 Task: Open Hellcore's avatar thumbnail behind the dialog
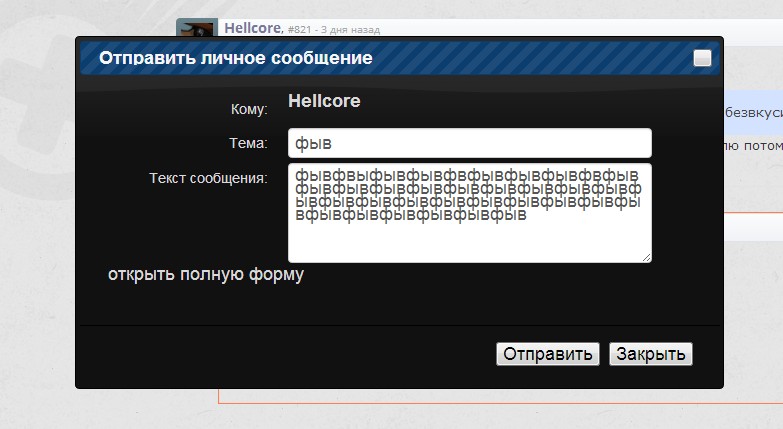pos(197,27)
